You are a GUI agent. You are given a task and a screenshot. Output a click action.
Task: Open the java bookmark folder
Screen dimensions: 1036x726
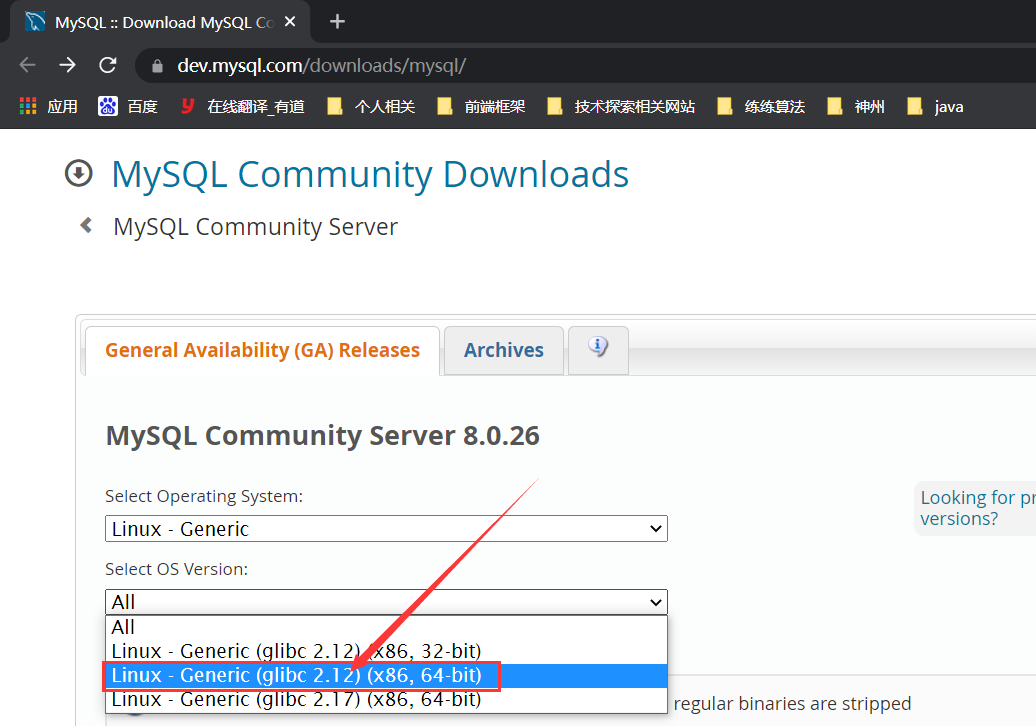934,105
